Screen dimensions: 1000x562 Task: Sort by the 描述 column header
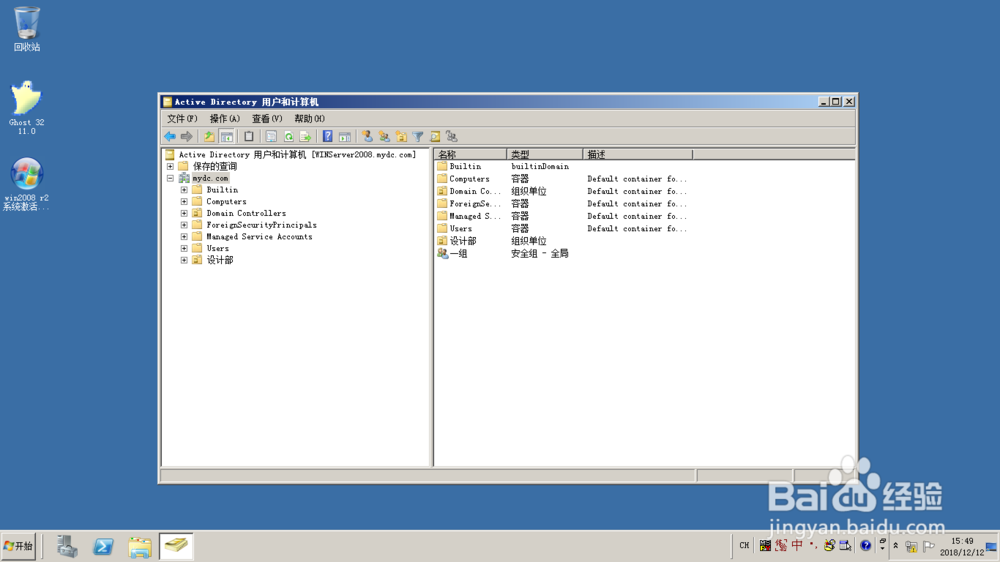point(638,154)
